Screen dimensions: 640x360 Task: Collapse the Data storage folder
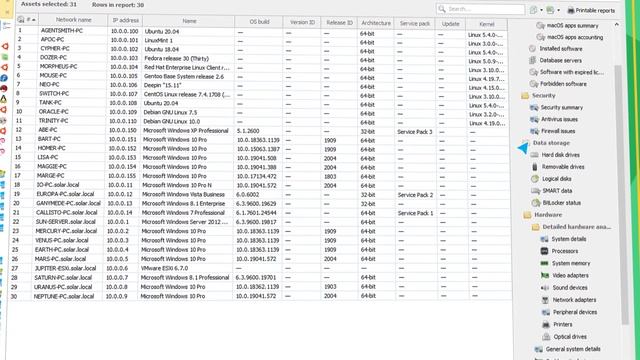(526, 143)
